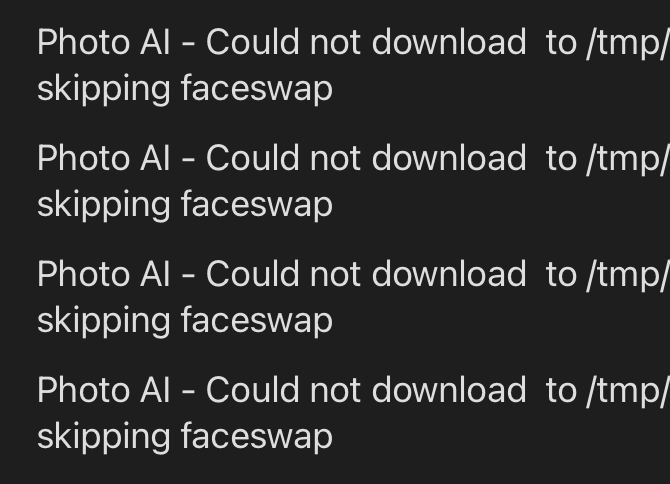Open the third Photo AI error message
Image resolution: width=670 pixels, height=484 pixels.
point(353,297)
